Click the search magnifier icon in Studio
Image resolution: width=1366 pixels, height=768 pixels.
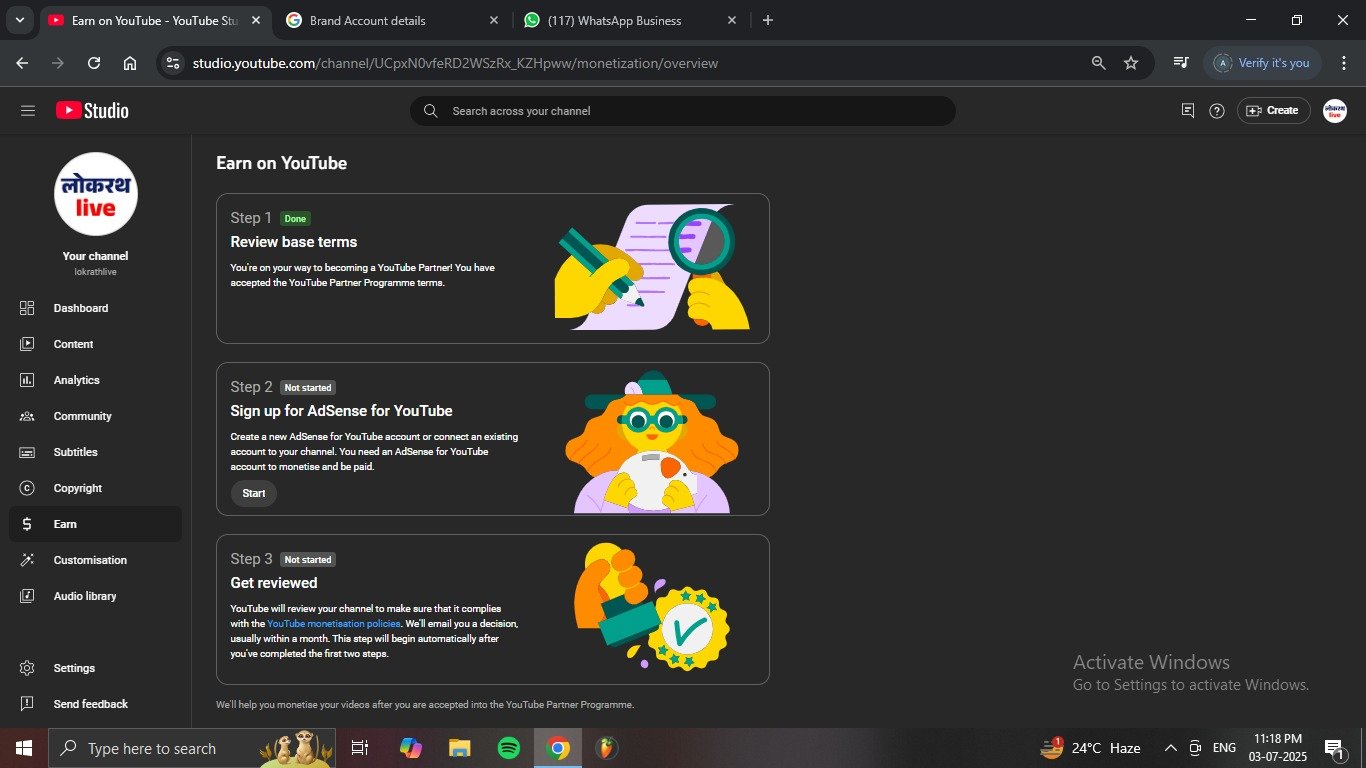tap(430, 111)
